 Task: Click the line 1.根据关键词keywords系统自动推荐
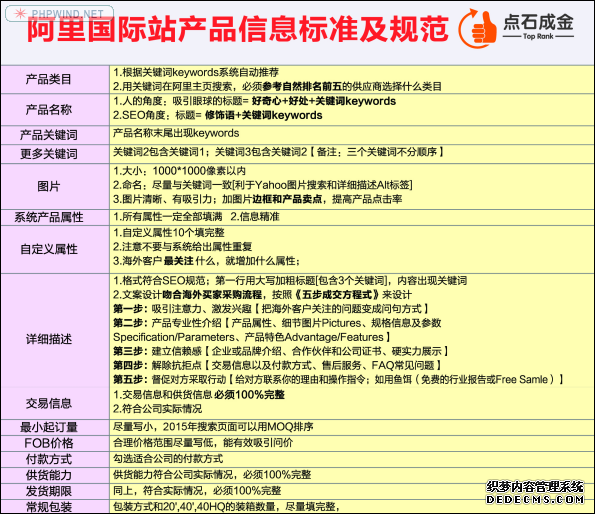(x=196, y=72)
